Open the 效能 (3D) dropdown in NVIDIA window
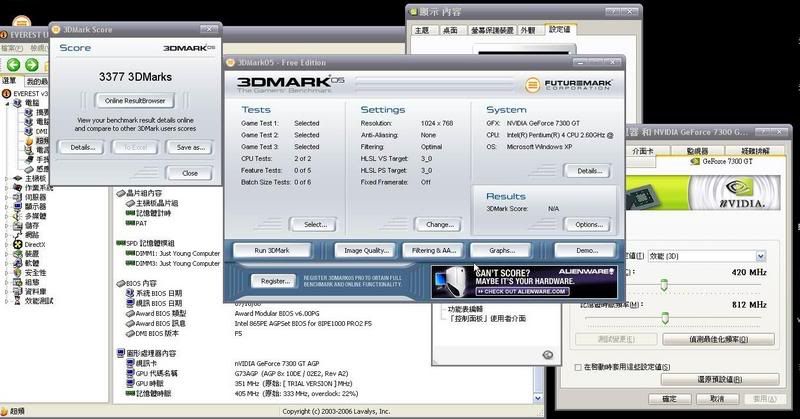Image resolution: width=800 pixels, height=419 pixels. pyautogui.click(x=761, y=256)
